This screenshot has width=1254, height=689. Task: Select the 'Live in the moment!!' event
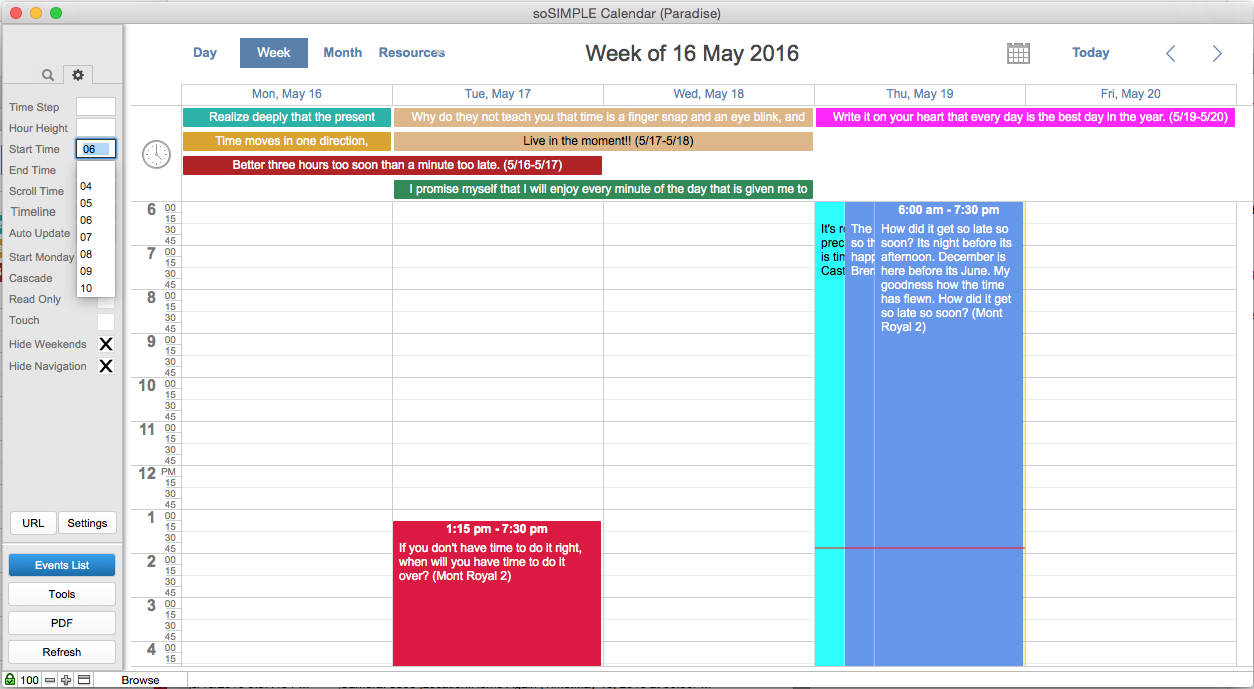[603, 141]
